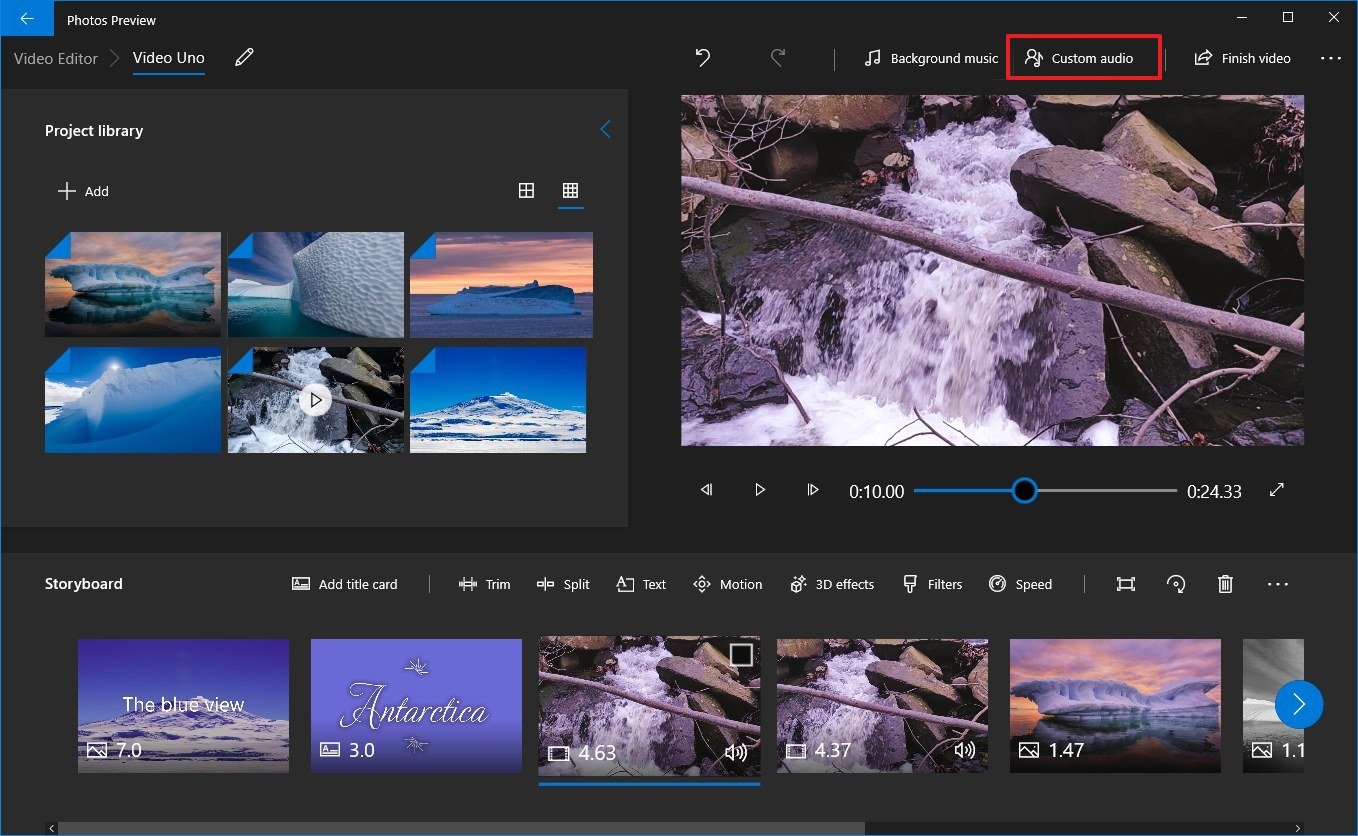Viewport: 1358px width, 836px height.
Task: Click the Finish video button
Action: [x=1242, y=58]
